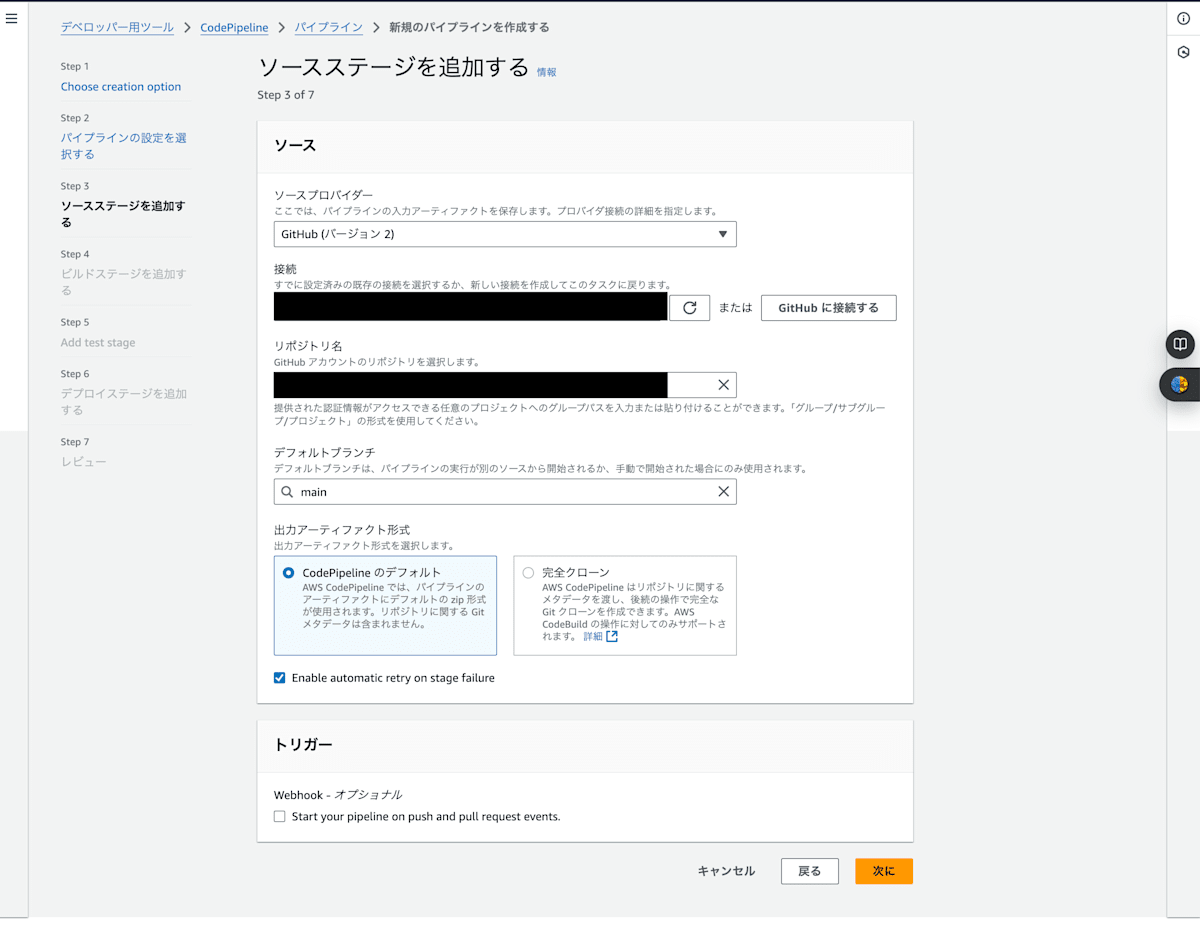Clear the repository name field
The width and height of the screenshot is (1200, 941).
click(724, 385)
